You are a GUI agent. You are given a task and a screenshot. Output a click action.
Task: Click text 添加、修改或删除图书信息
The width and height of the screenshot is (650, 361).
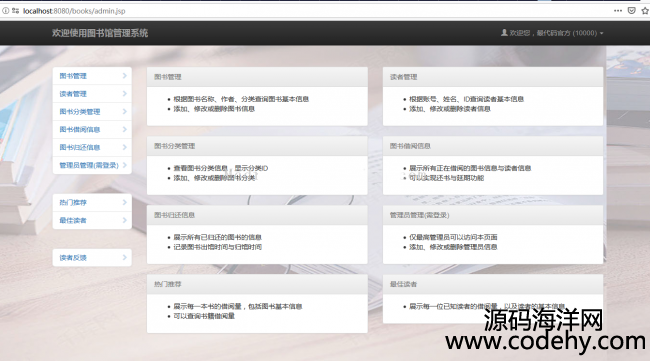coord(214,109)
